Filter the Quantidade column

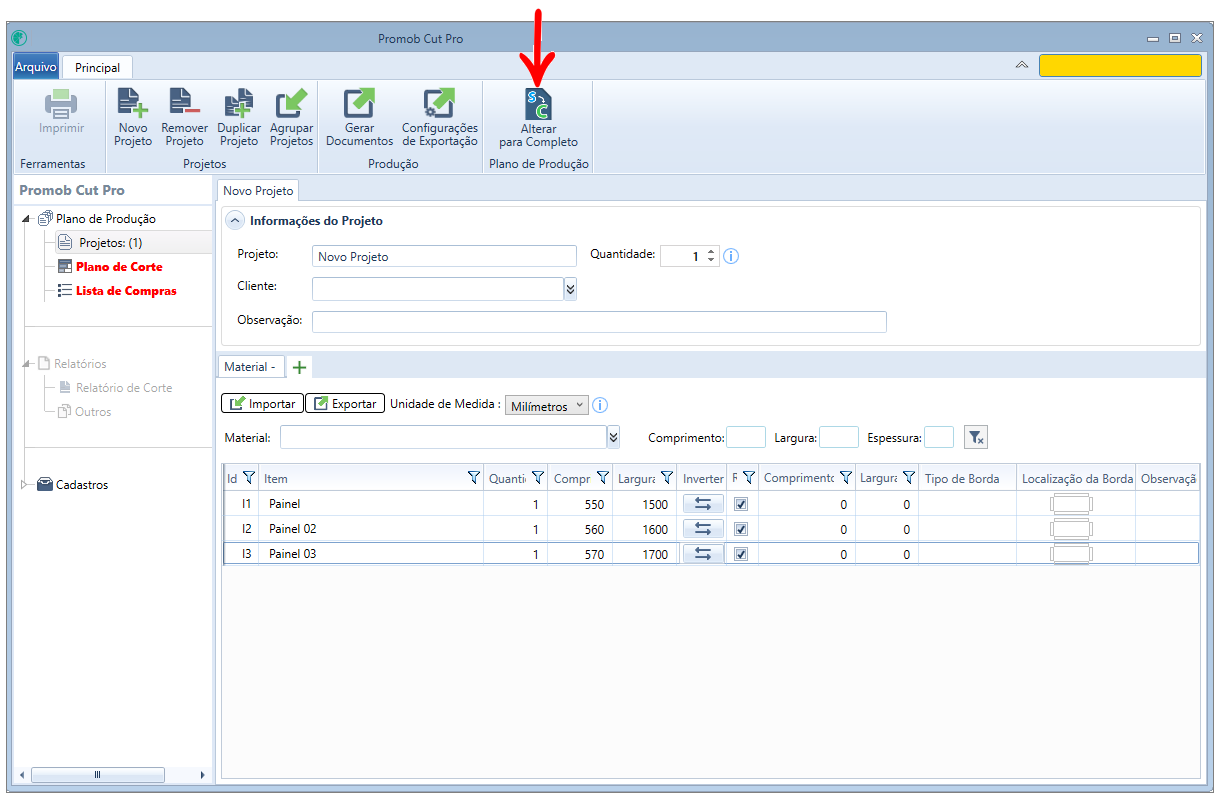click(538, 478)
